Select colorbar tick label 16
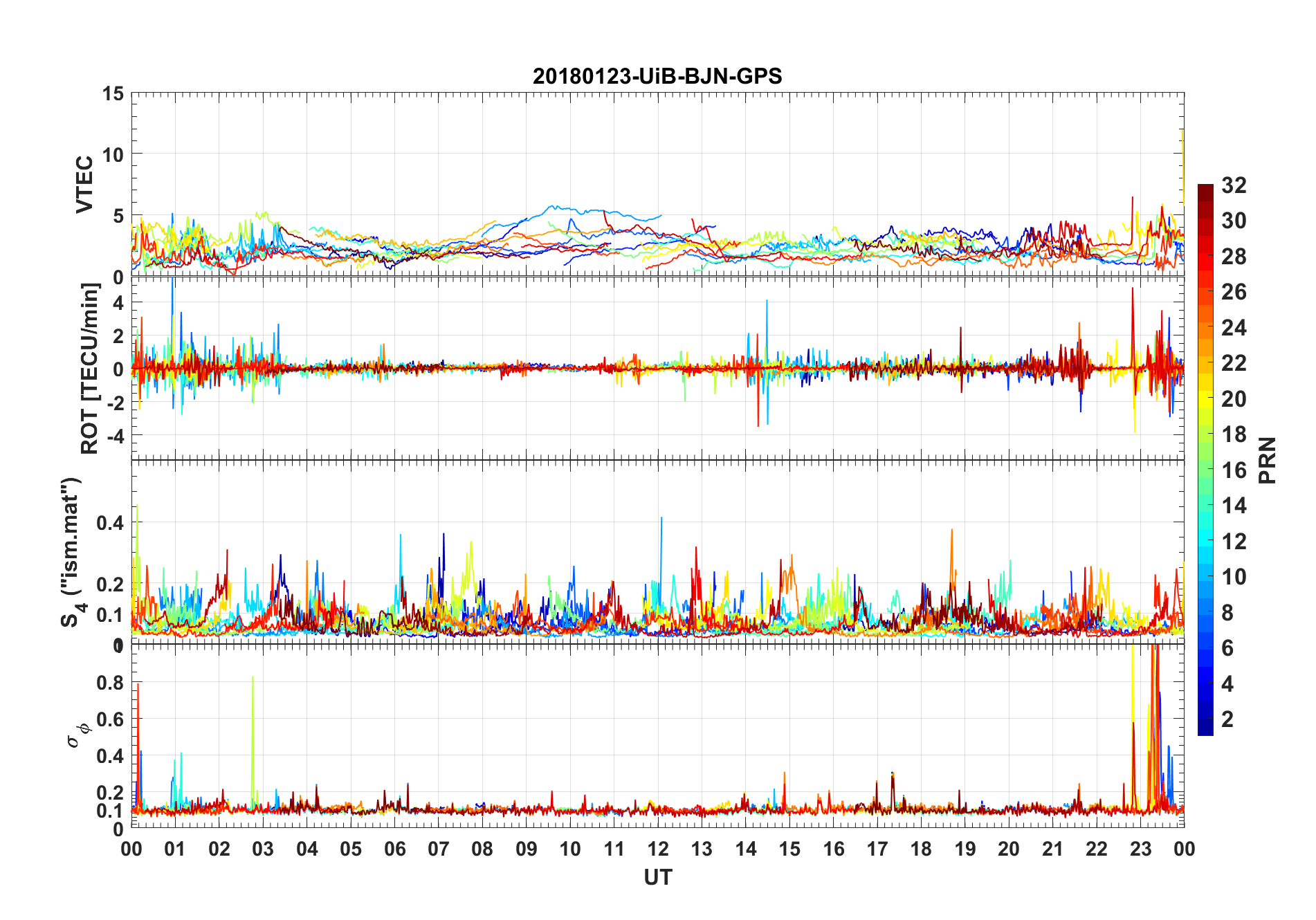 point(1234,470)
